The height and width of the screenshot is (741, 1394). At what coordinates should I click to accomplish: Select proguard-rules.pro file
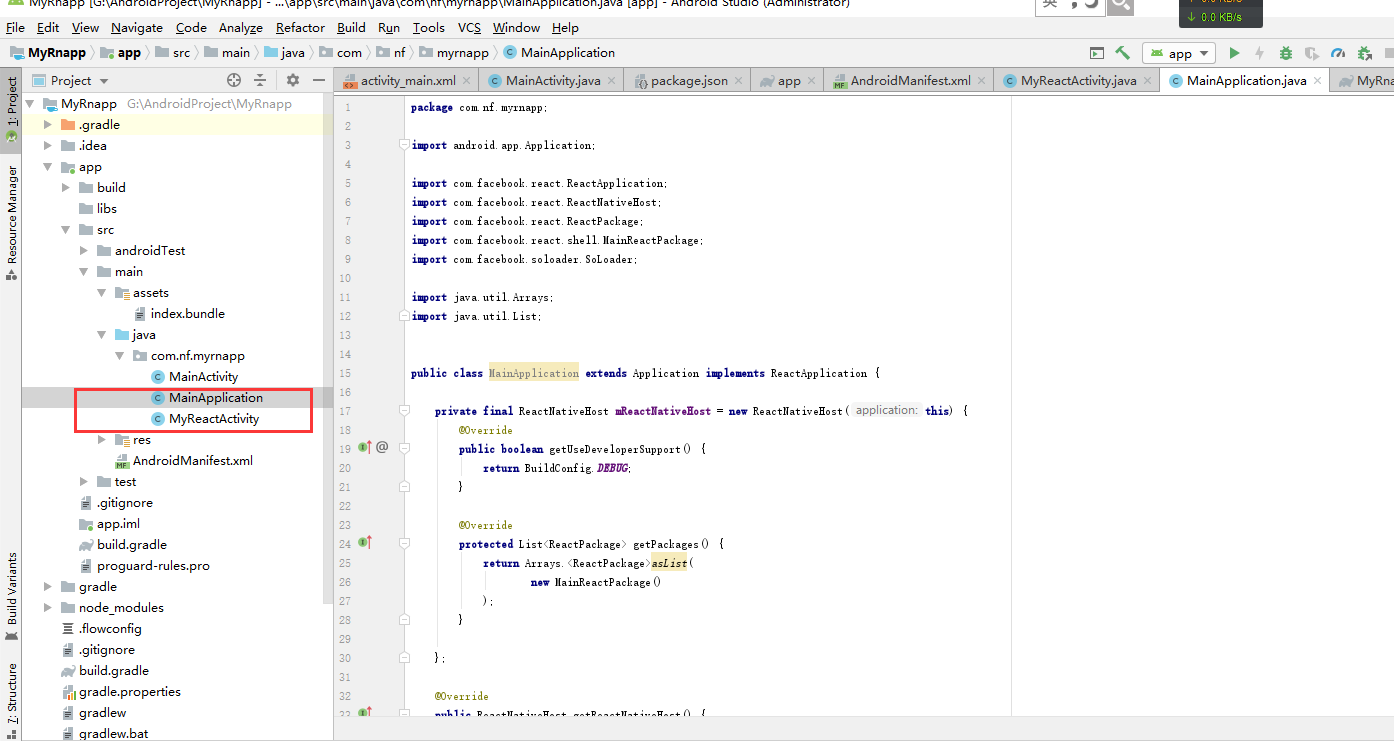153,566
